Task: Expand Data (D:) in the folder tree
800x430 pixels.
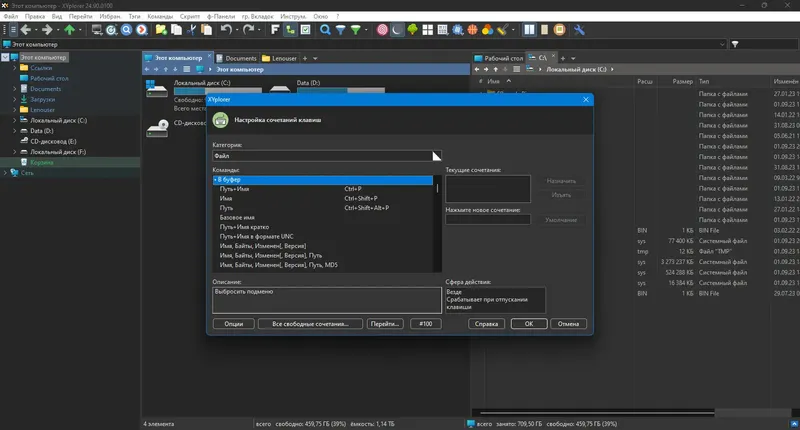Action: pos(14,131)
